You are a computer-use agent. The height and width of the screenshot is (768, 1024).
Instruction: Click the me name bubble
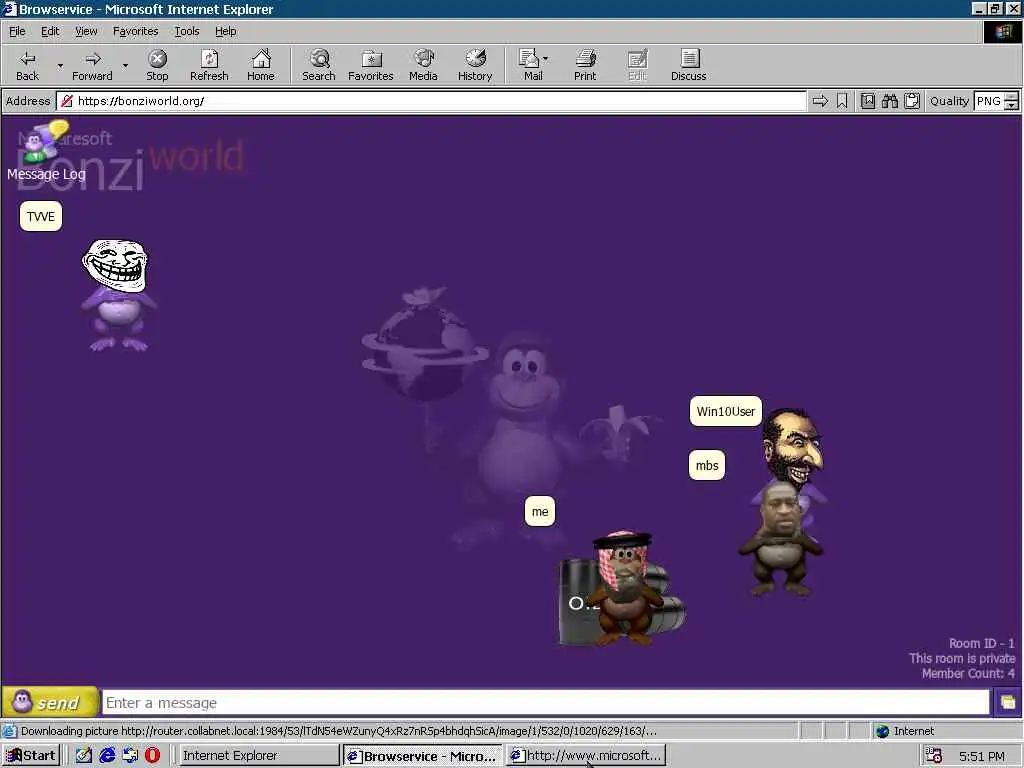540,511
